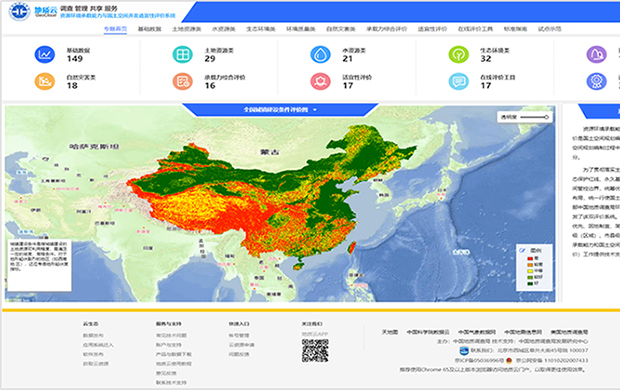Viewport: 620px width, 390px height.
Task: Open the 基础数据 navigation menu item
Action: click(149, 29)
